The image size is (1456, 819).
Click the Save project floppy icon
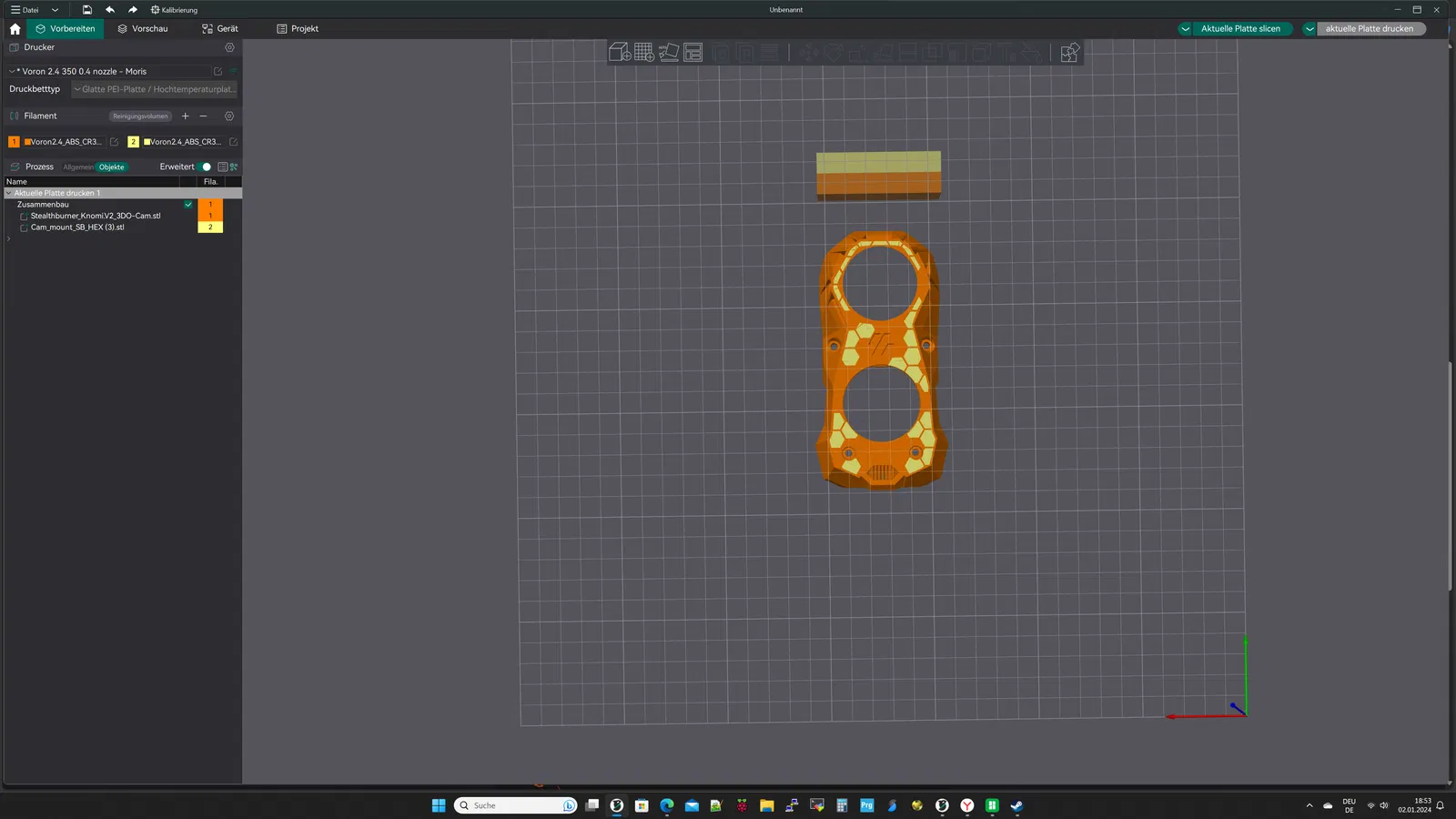[x=86, y=10]
